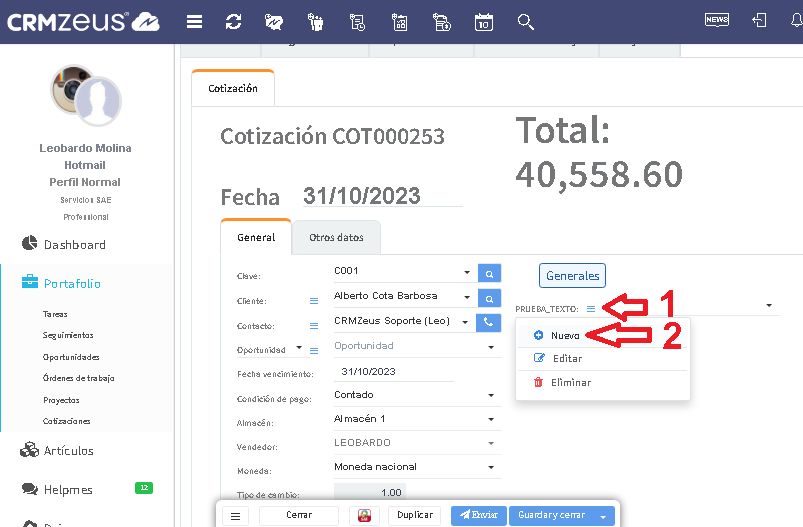
Task: Click the CRMZeus logo
Action: [x=83, y=22]
